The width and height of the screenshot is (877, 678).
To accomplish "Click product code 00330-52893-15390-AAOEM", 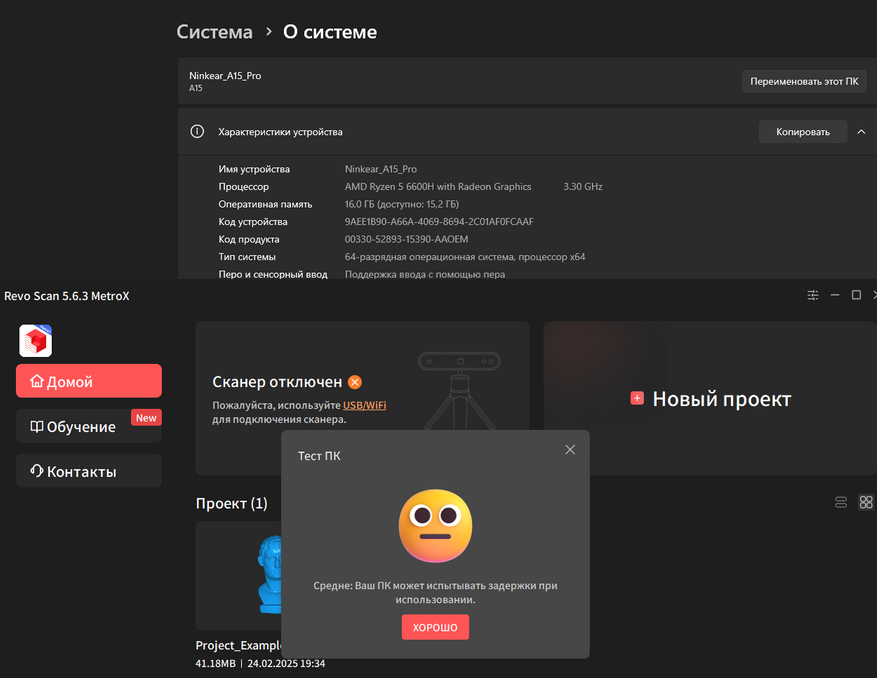I will [407, 239].
